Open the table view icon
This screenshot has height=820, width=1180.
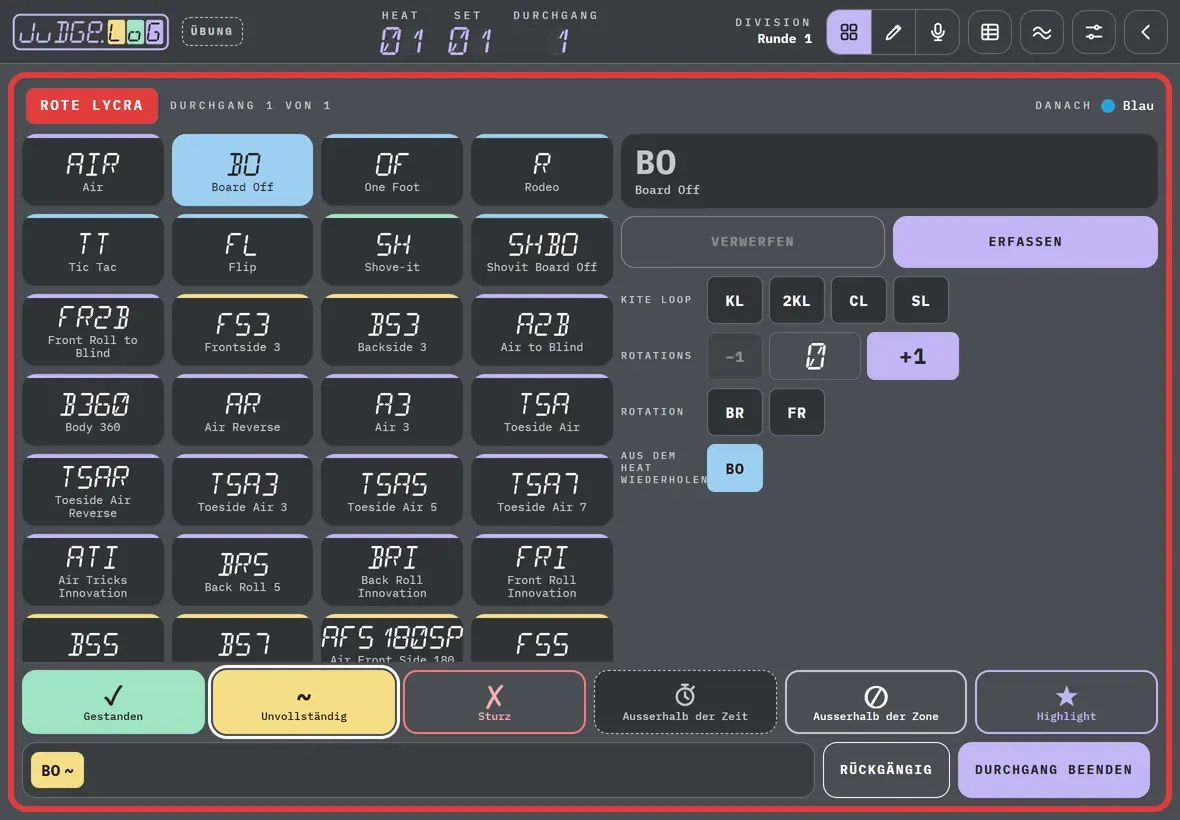[x=990, y=32]
